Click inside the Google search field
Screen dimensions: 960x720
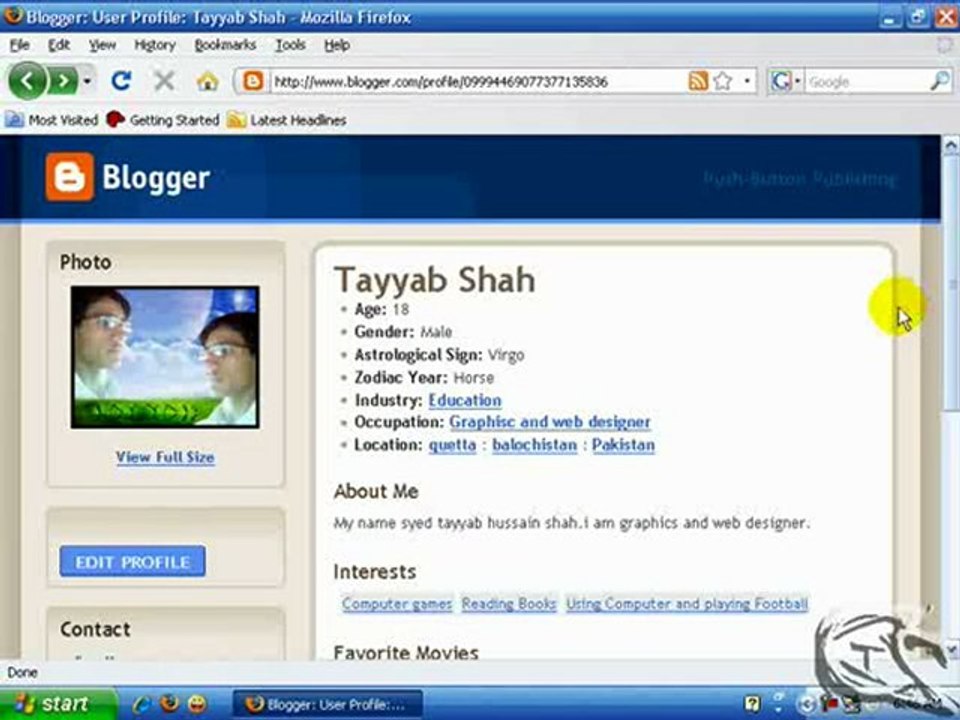[866, 81]
